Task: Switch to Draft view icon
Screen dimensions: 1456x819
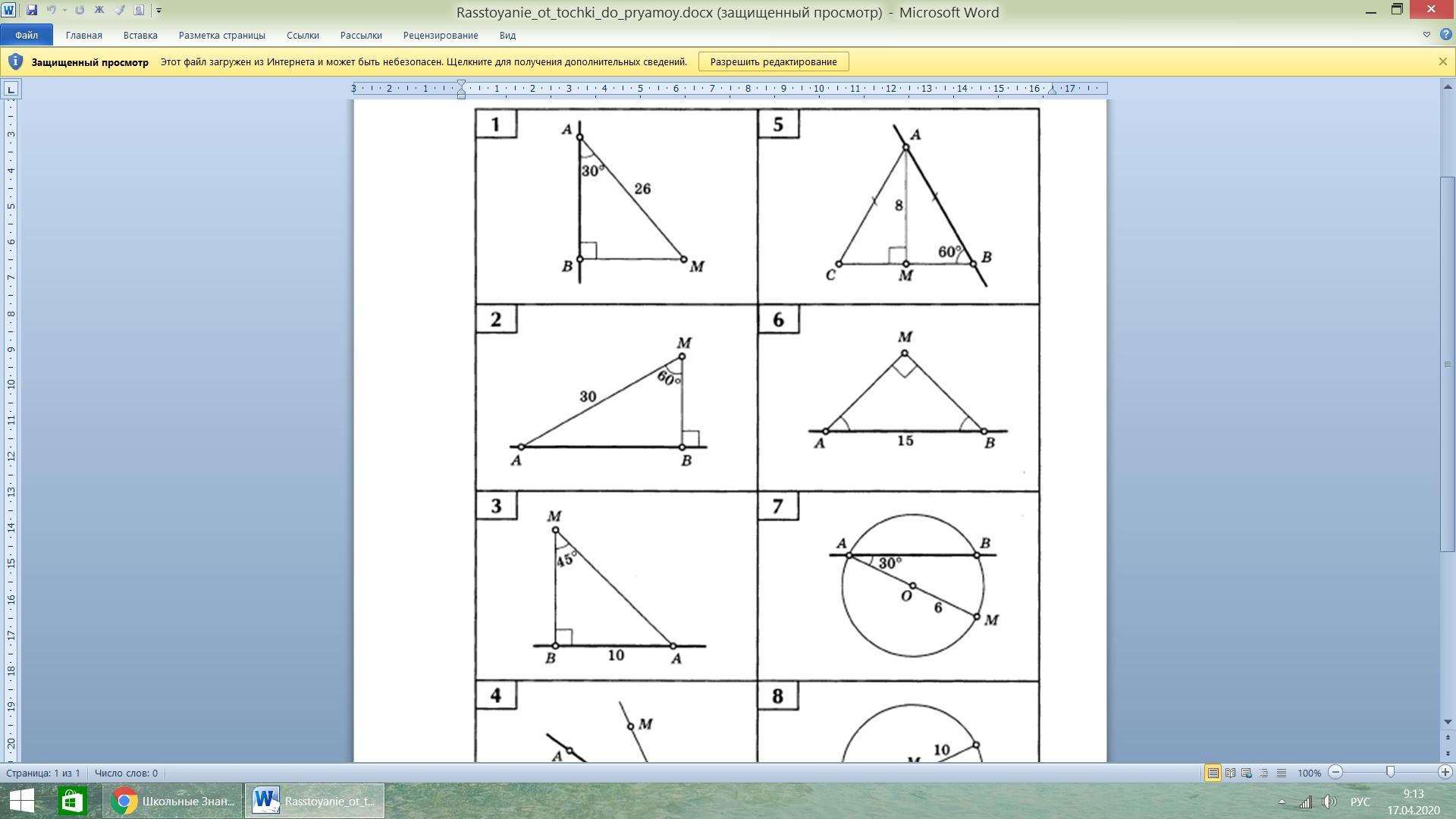Action: pos(1282,773)
